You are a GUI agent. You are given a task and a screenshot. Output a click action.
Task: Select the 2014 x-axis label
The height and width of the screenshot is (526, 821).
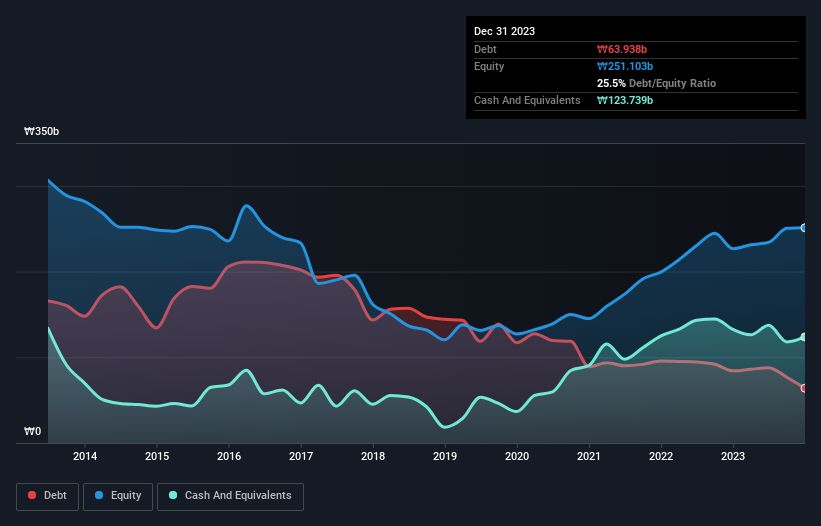[x=85, y=456]
